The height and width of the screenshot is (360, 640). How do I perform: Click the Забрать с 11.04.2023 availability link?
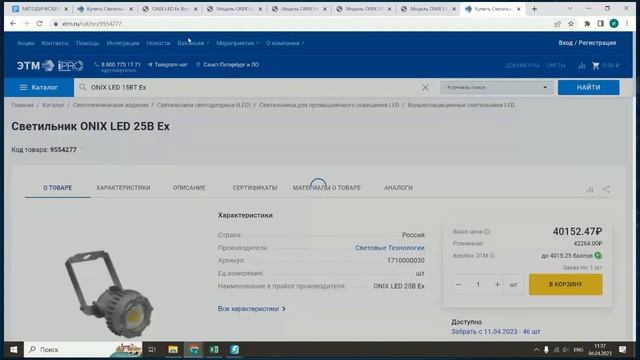(x=496, y=332)
